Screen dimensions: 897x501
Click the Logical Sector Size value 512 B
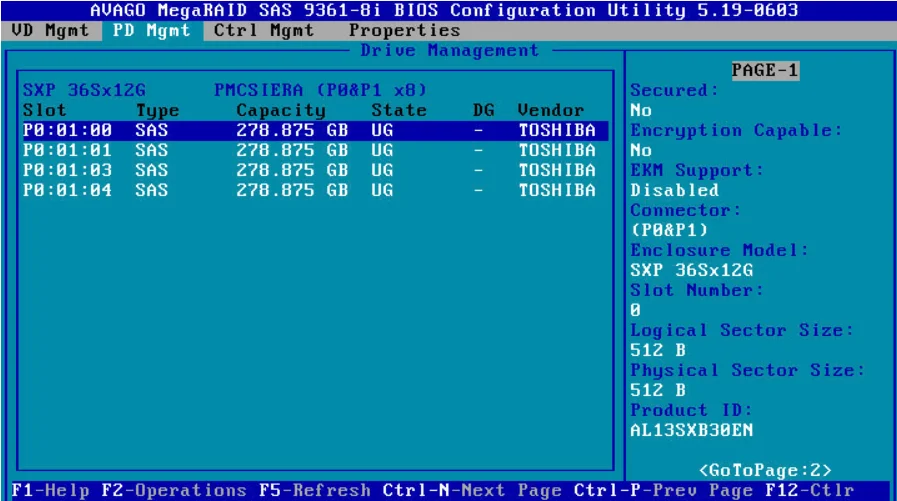tap(658, 350)
